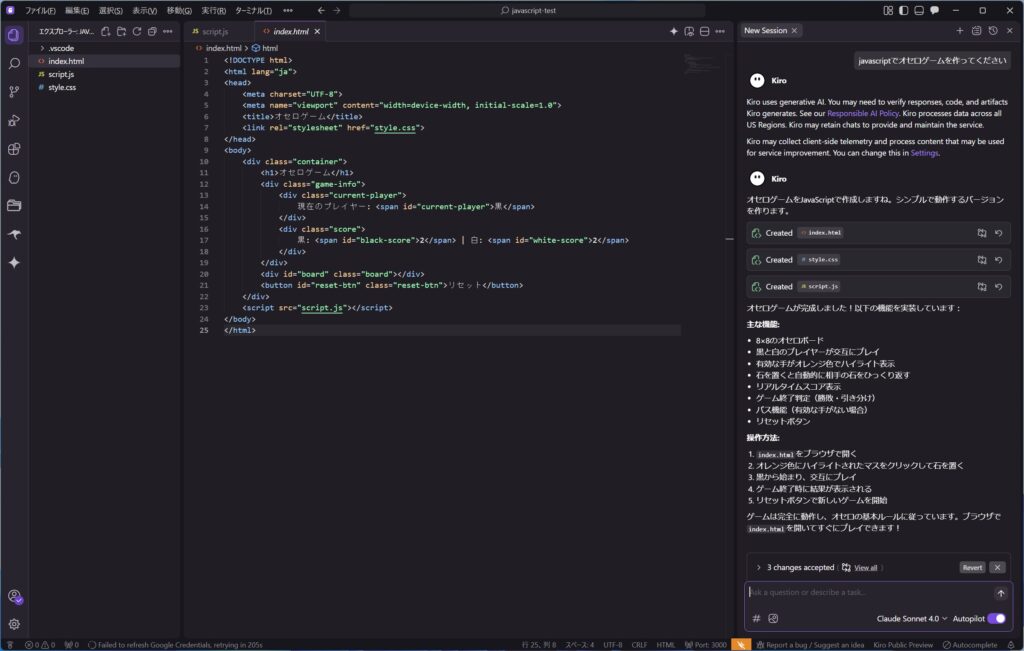
Task: Toggle bottom panel visibility
Action: [x=919, y=10]
